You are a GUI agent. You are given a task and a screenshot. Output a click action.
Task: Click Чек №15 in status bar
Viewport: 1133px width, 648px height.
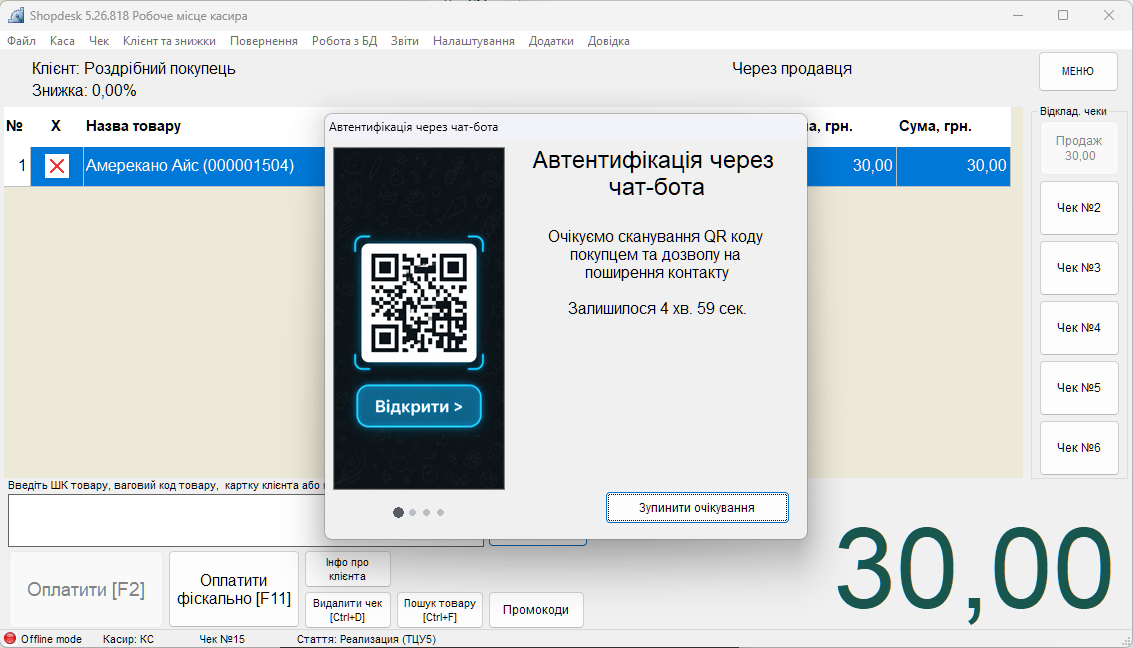(222, 639)
